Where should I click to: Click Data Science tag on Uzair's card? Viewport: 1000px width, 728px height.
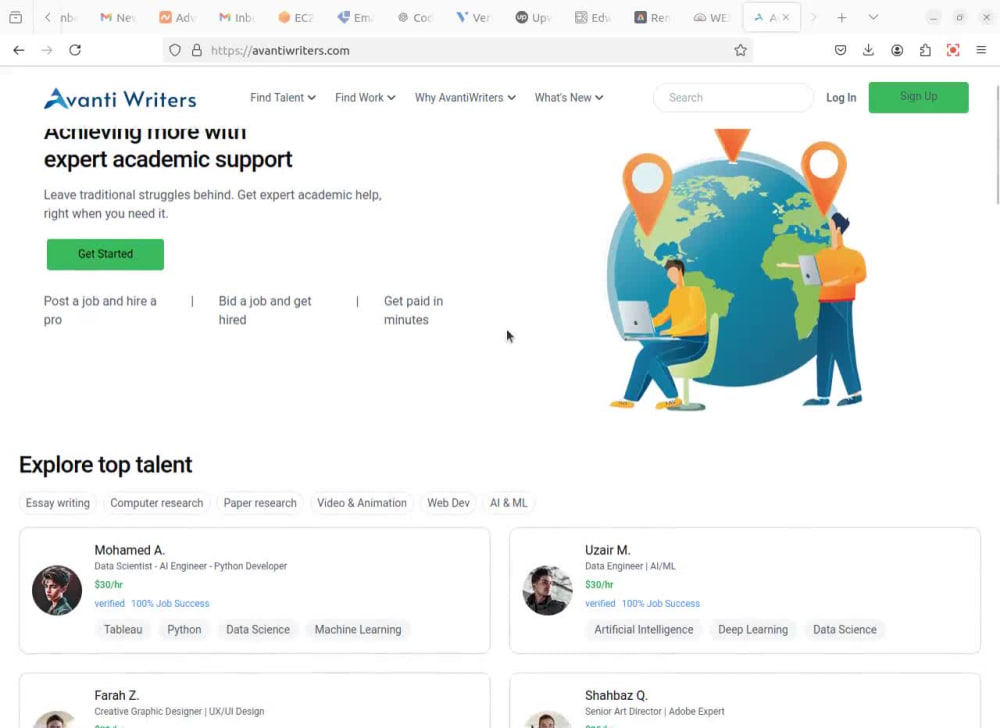(844, 630)
